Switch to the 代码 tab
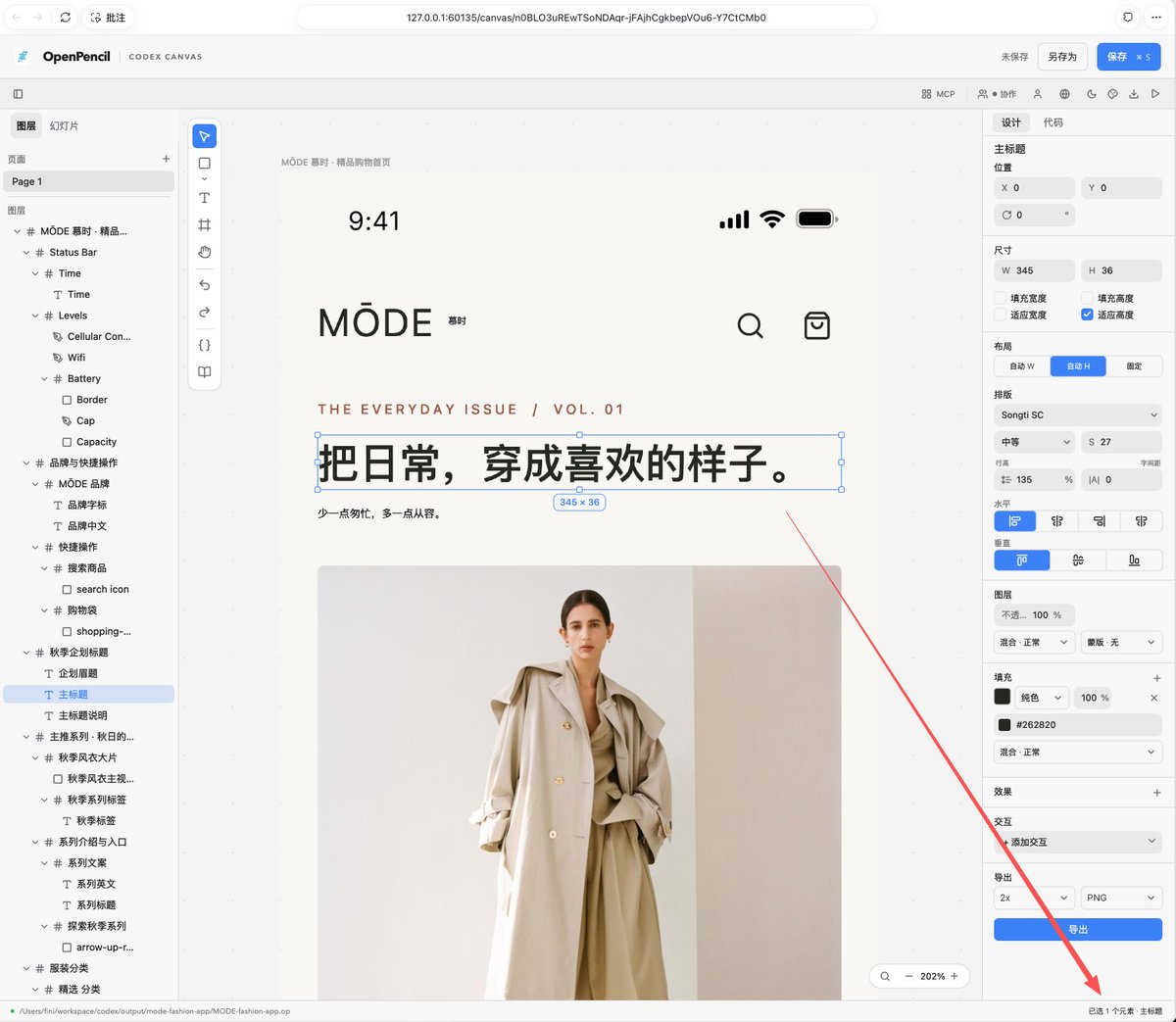Image resolution: width=1176 pixels, height=1022 pixels. click(x=1053, y=122)
